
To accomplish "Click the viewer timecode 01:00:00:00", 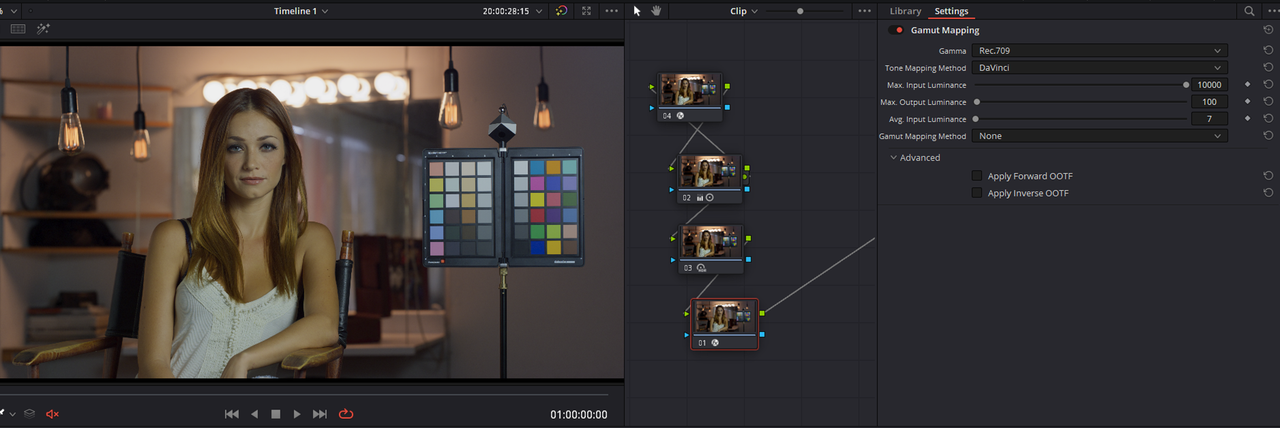I will point(578,414).
